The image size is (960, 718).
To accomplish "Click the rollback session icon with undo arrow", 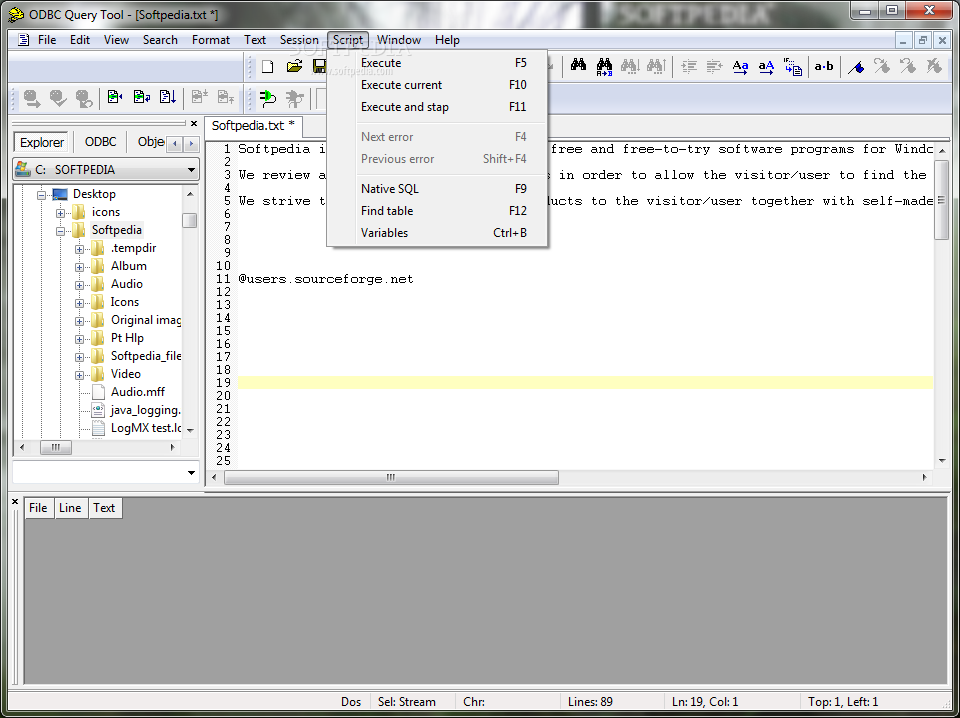I will [x=84, y=98].
